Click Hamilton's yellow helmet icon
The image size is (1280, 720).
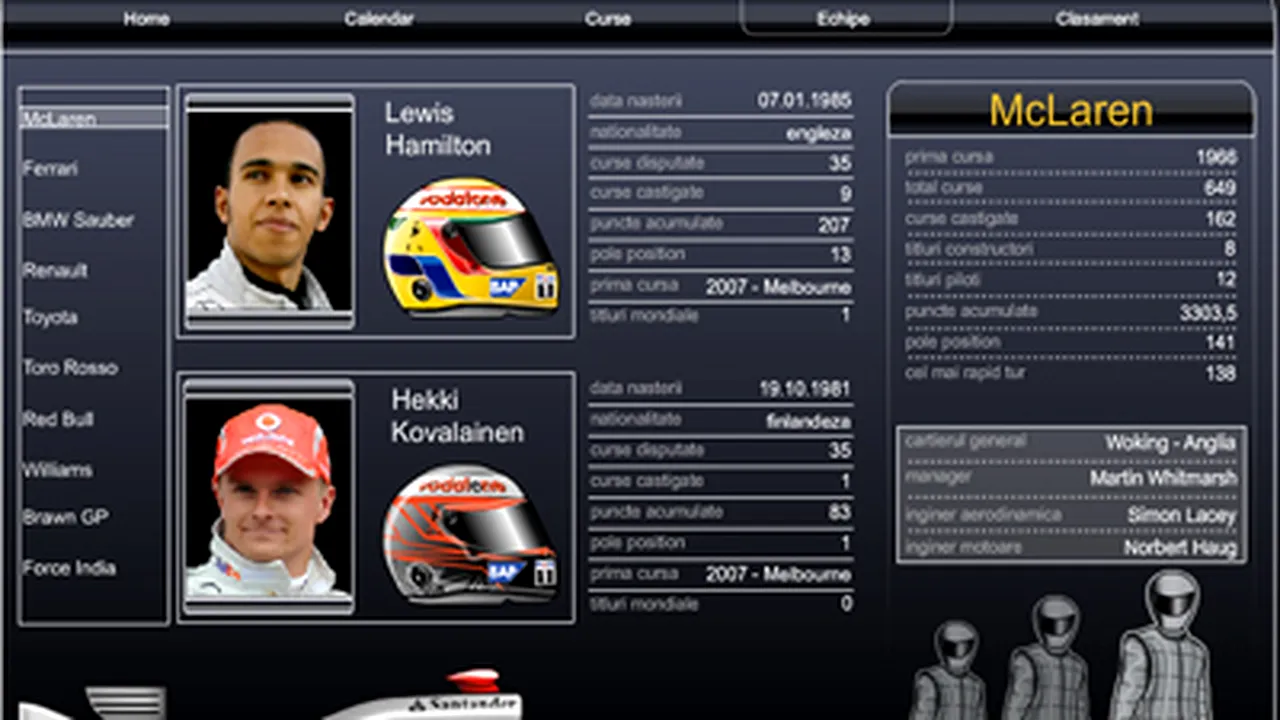tap(472, 247)
